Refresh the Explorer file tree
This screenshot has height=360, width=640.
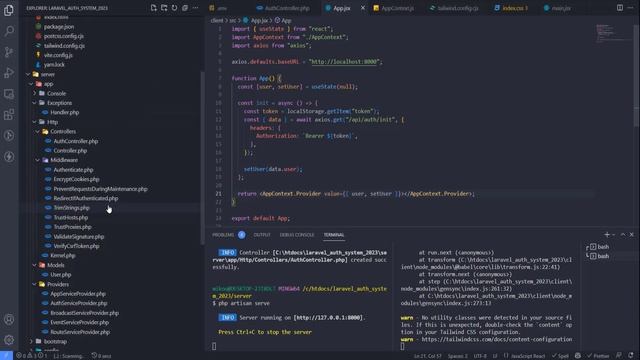pyautogui.click(x=175, y=8)
